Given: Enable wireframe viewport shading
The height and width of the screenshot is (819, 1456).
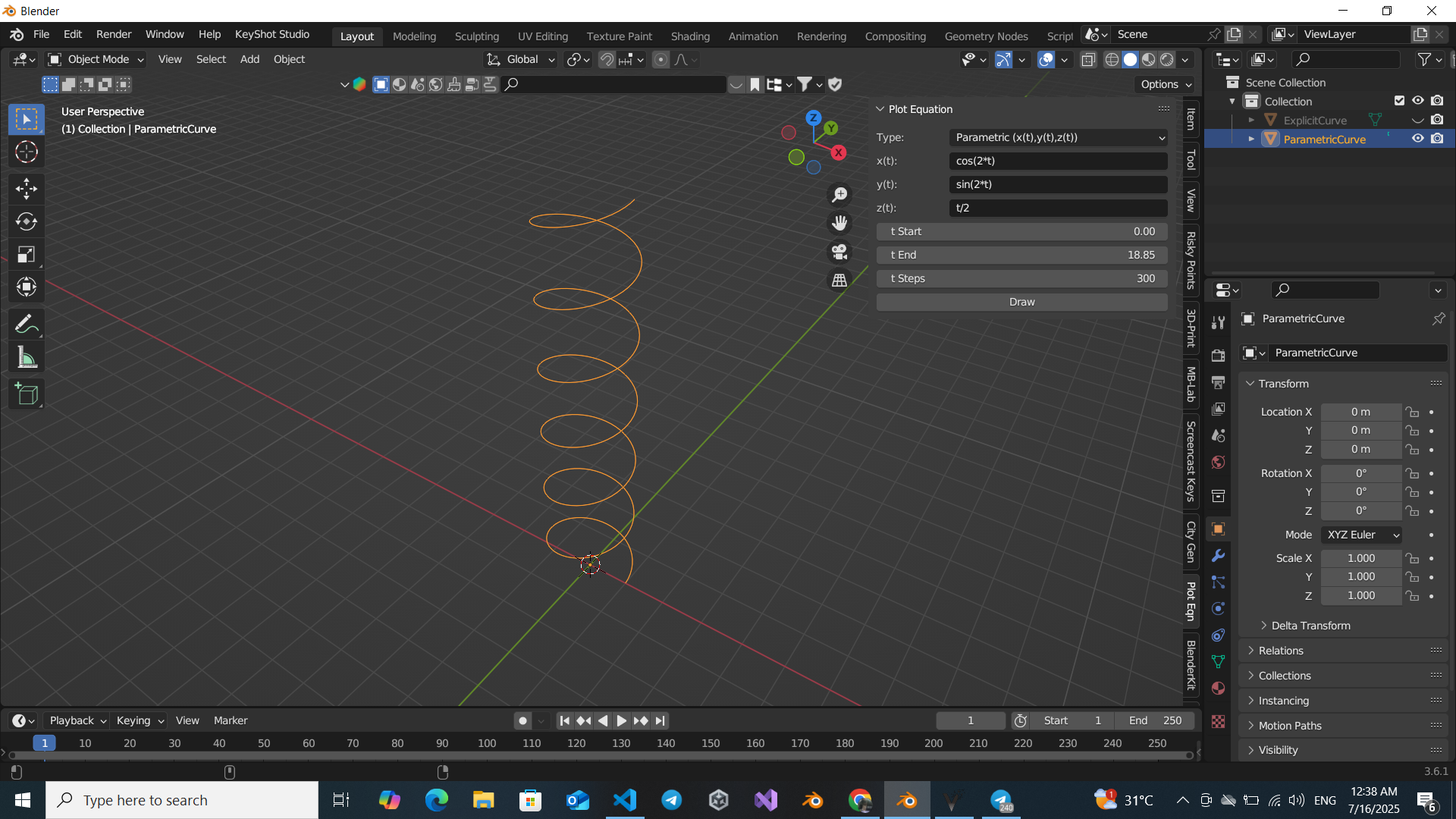Looking at the screenshot, I should [1112, 59].
